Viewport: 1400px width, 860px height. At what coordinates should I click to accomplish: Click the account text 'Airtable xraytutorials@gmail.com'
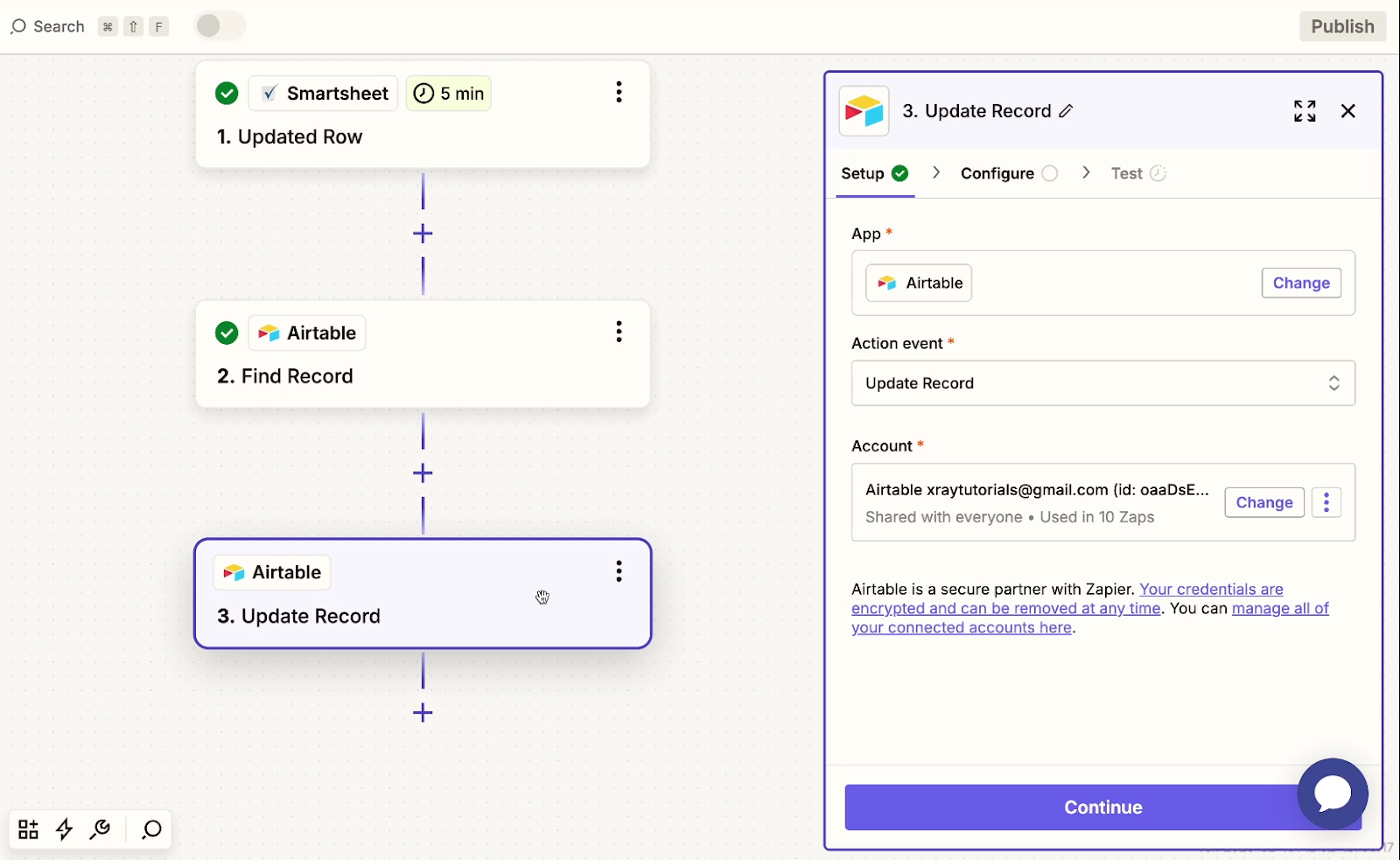click(x=1037, y=490)
